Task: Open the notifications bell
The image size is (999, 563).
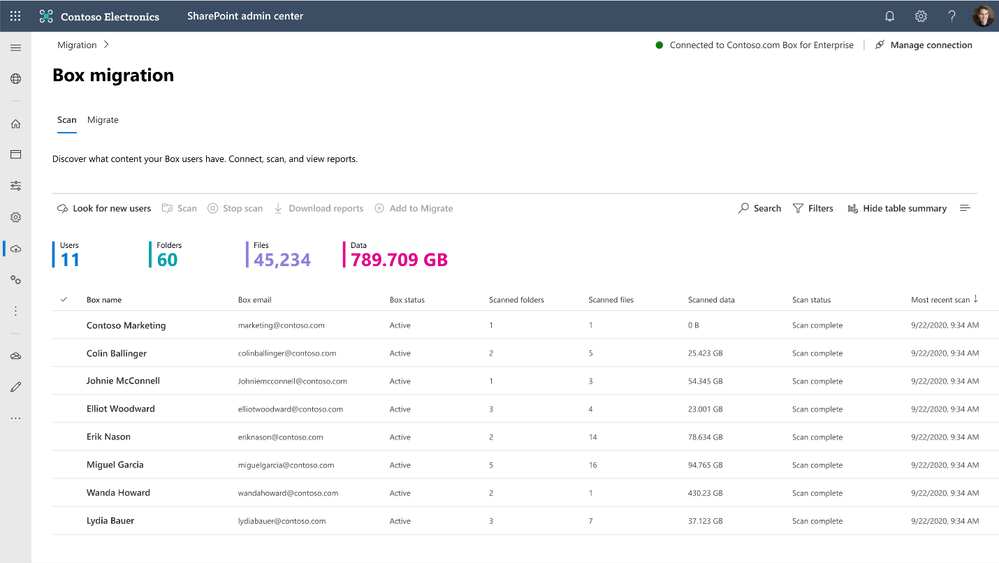Action: [889, 17]
